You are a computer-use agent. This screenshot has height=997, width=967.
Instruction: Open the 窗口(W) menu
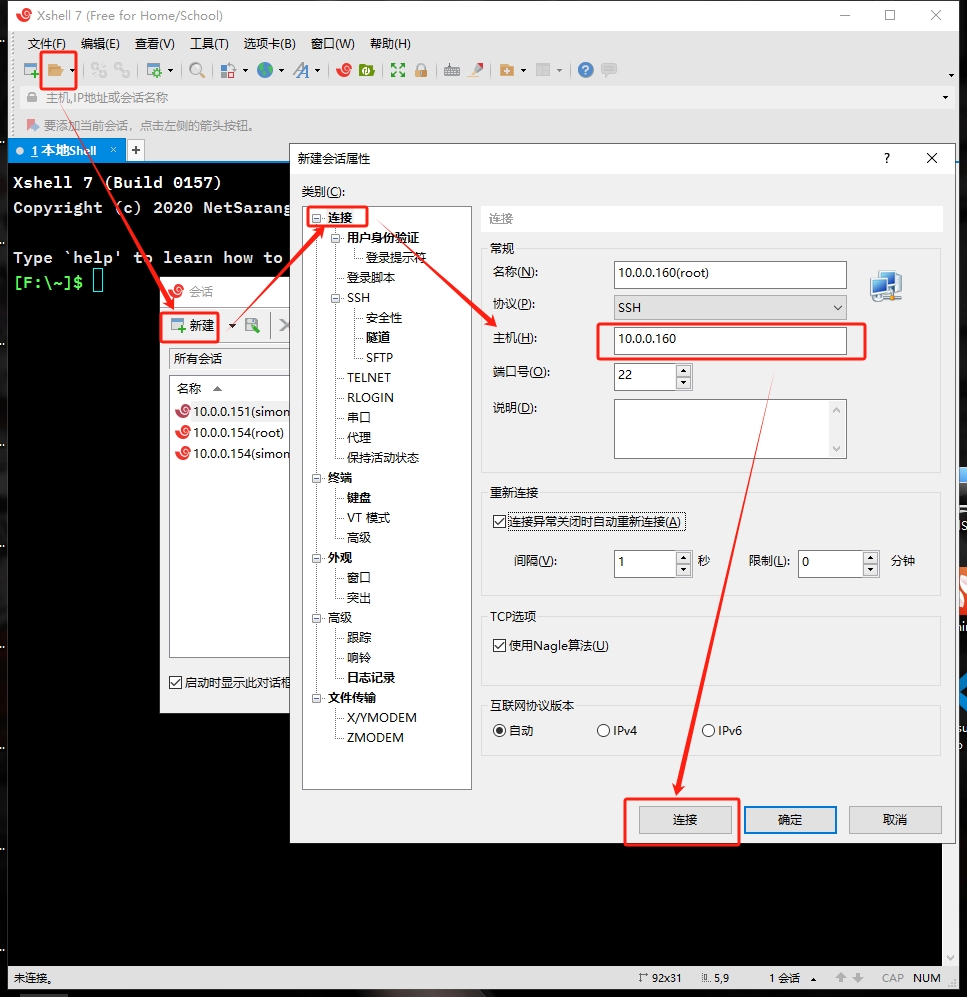tap(333, 44)
